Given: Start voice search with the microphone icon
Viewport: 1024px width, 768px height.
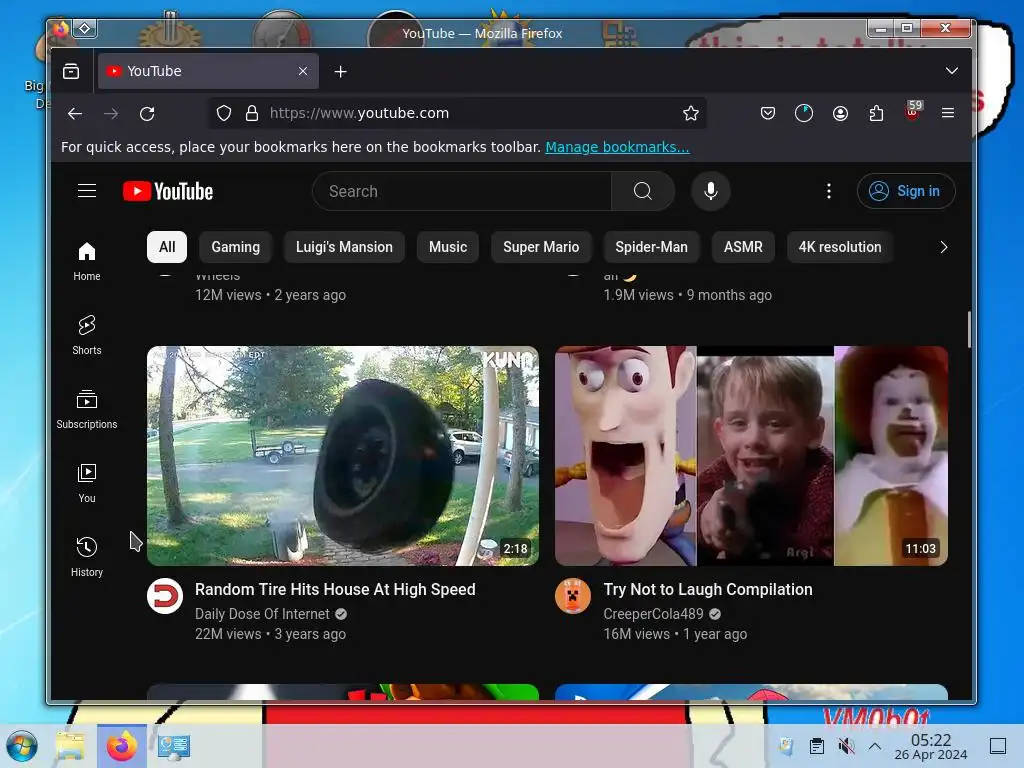Looking at the screenshot, I should point(711,191).
